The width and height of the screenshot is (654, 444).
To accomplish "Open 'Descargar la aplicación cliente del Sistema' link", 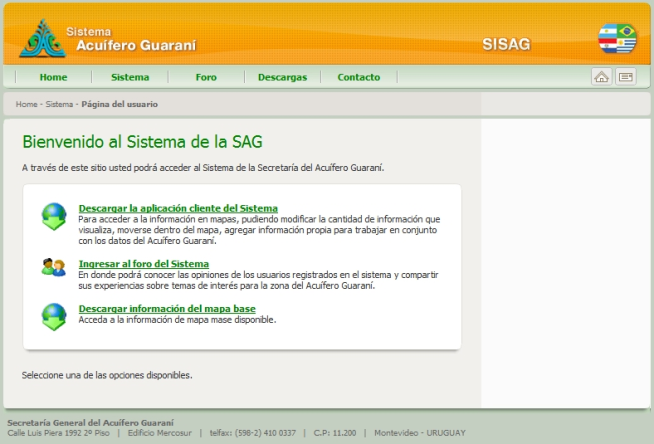I will click(x=178, y=208).
